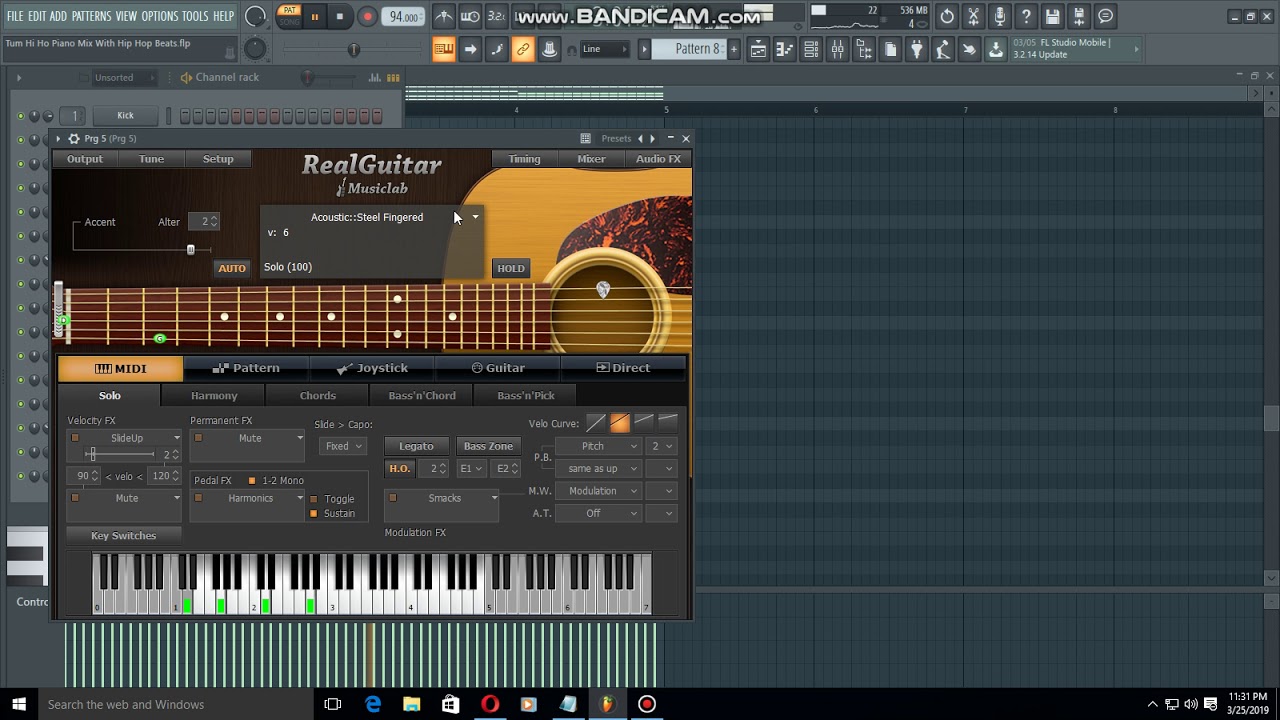Open the Modulation M.W. dropdown
The width and height of the screenshot is (1280, 720).
pyautogui.click(x=598, y=491)
